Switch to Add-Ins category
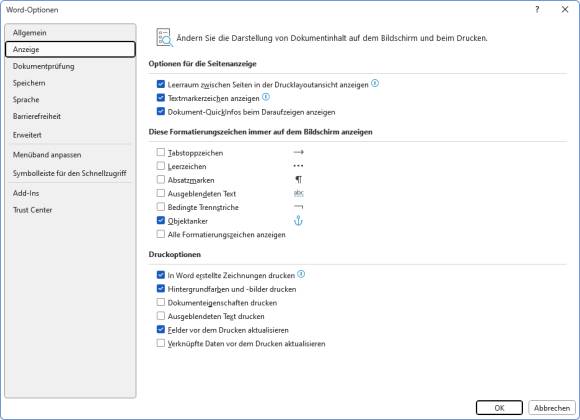 click(70, 193)
